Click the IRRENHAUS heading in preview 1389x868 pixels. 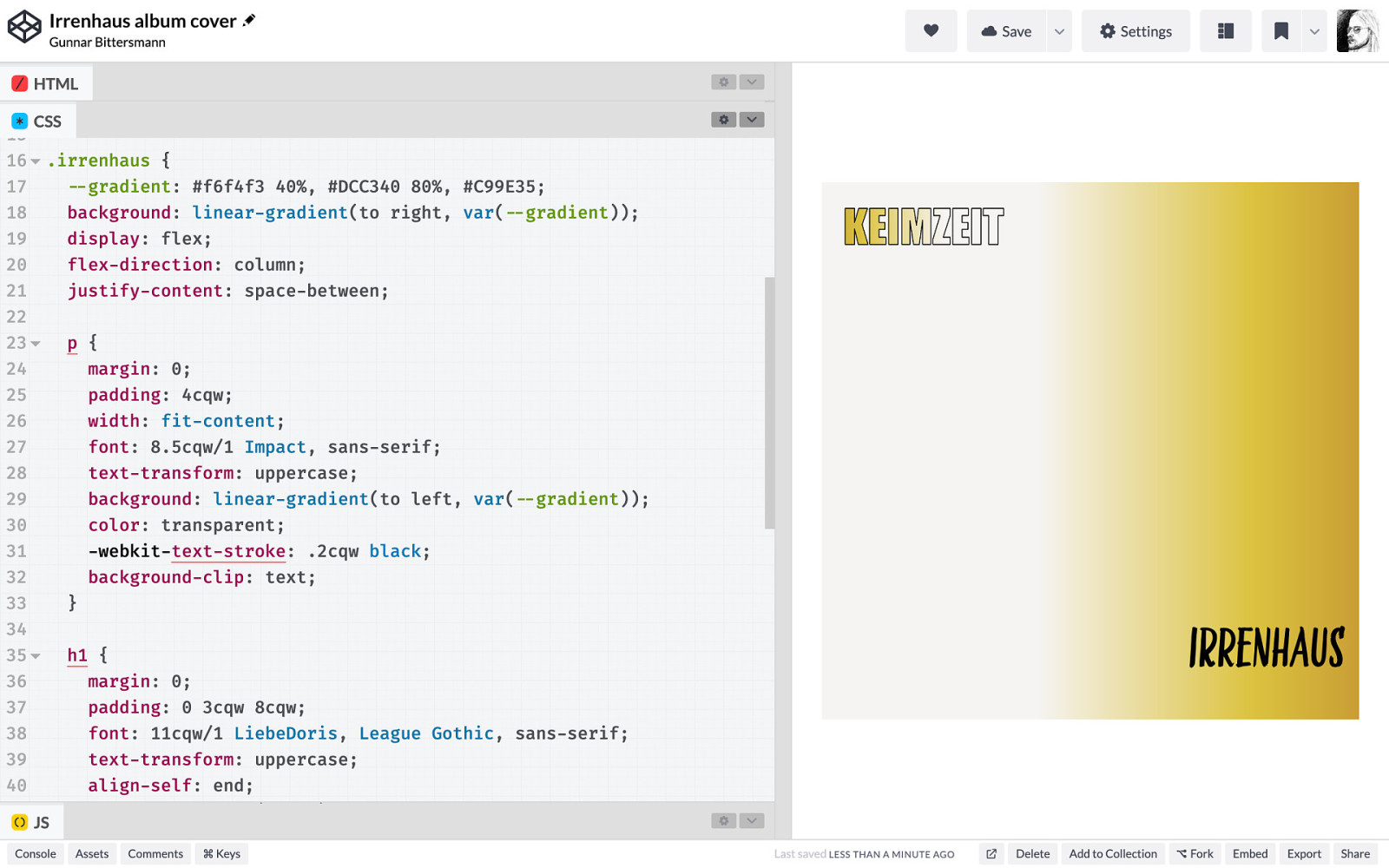coord(1267,648)
